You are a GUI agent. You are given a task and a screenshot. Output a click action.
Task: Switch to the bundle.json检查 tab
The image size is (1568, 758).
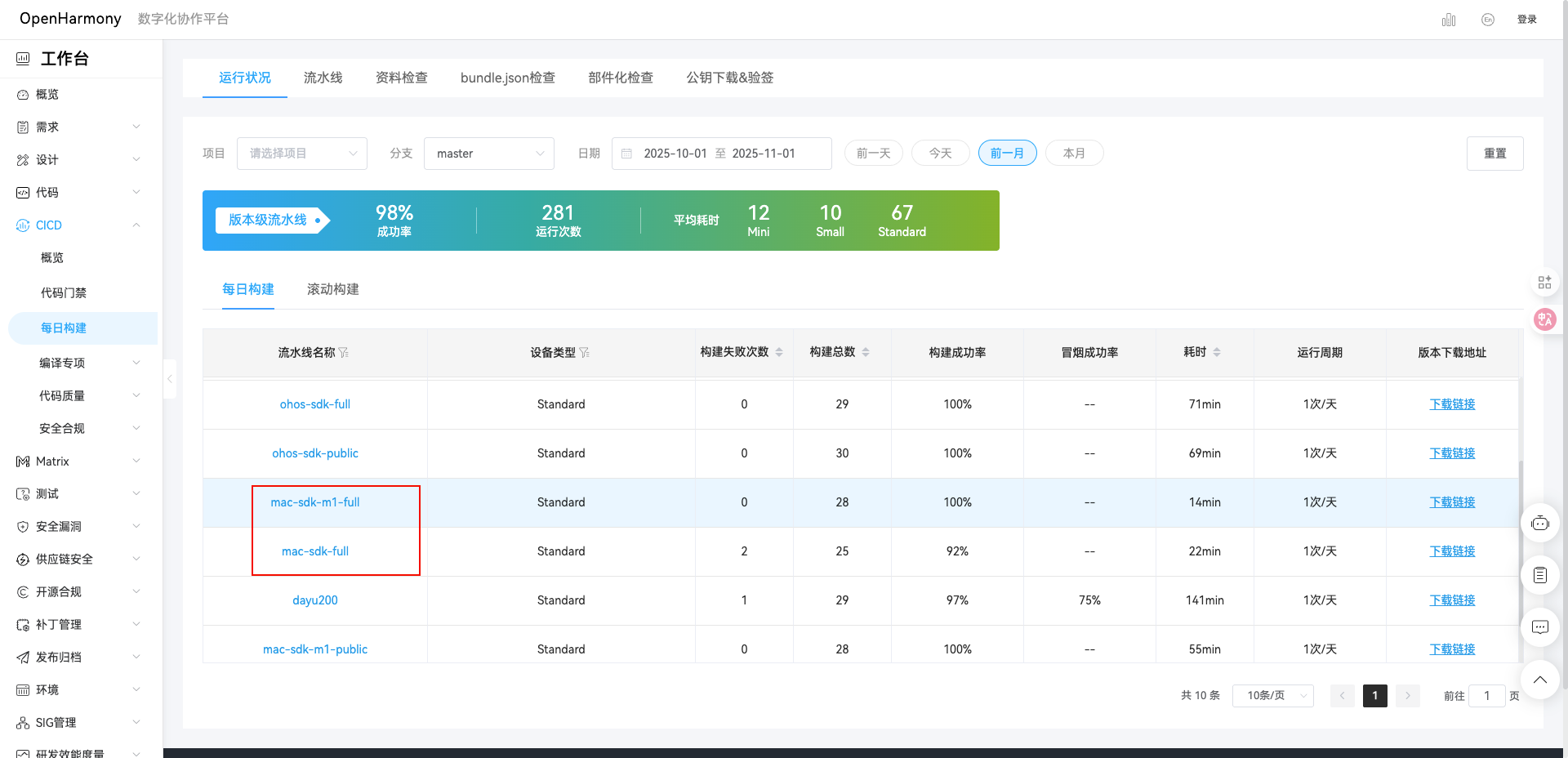(x=508, y=78)
